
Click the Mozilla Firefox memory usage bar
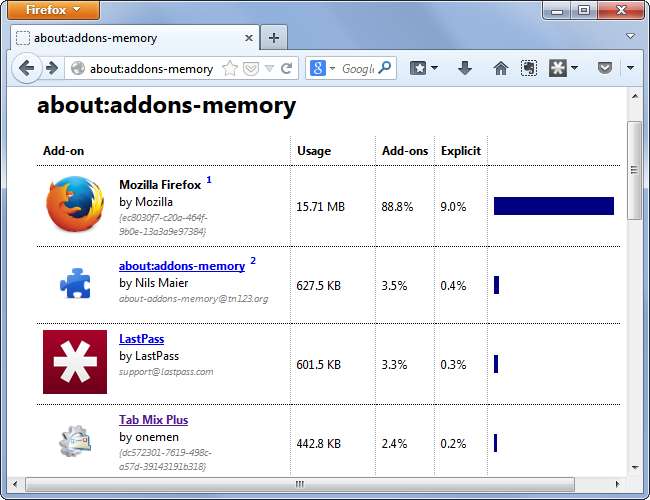click(553, 206)
